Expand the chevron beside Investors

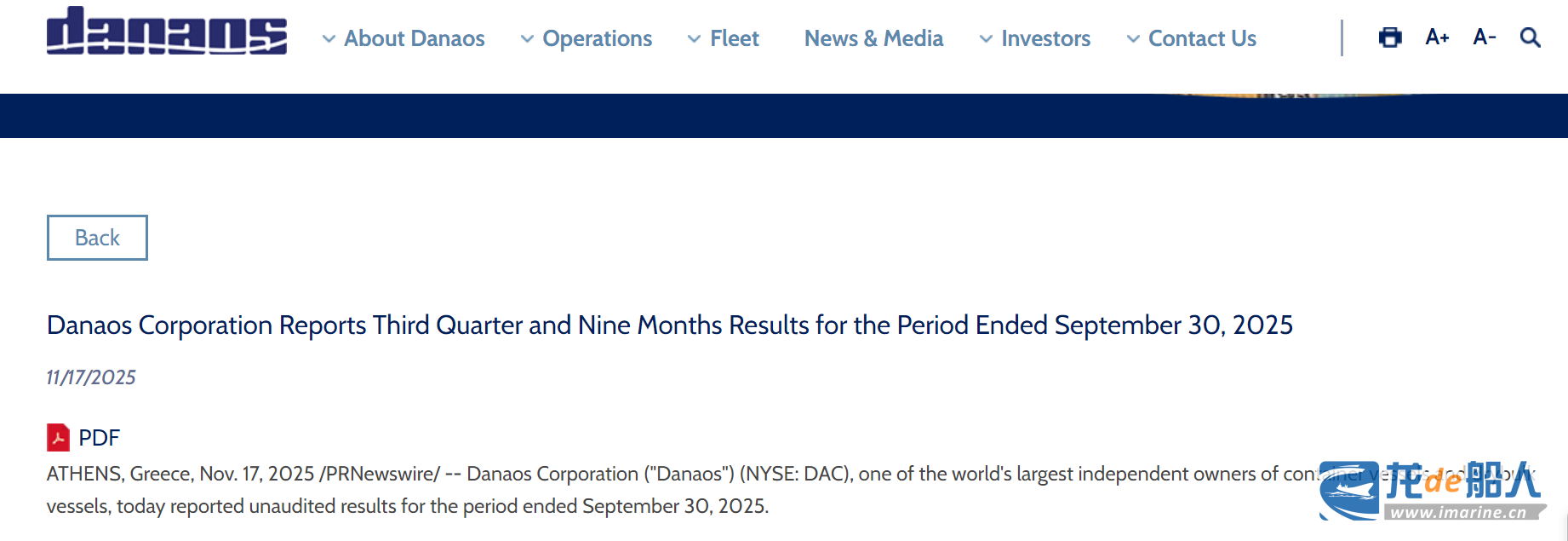(986, 39)
